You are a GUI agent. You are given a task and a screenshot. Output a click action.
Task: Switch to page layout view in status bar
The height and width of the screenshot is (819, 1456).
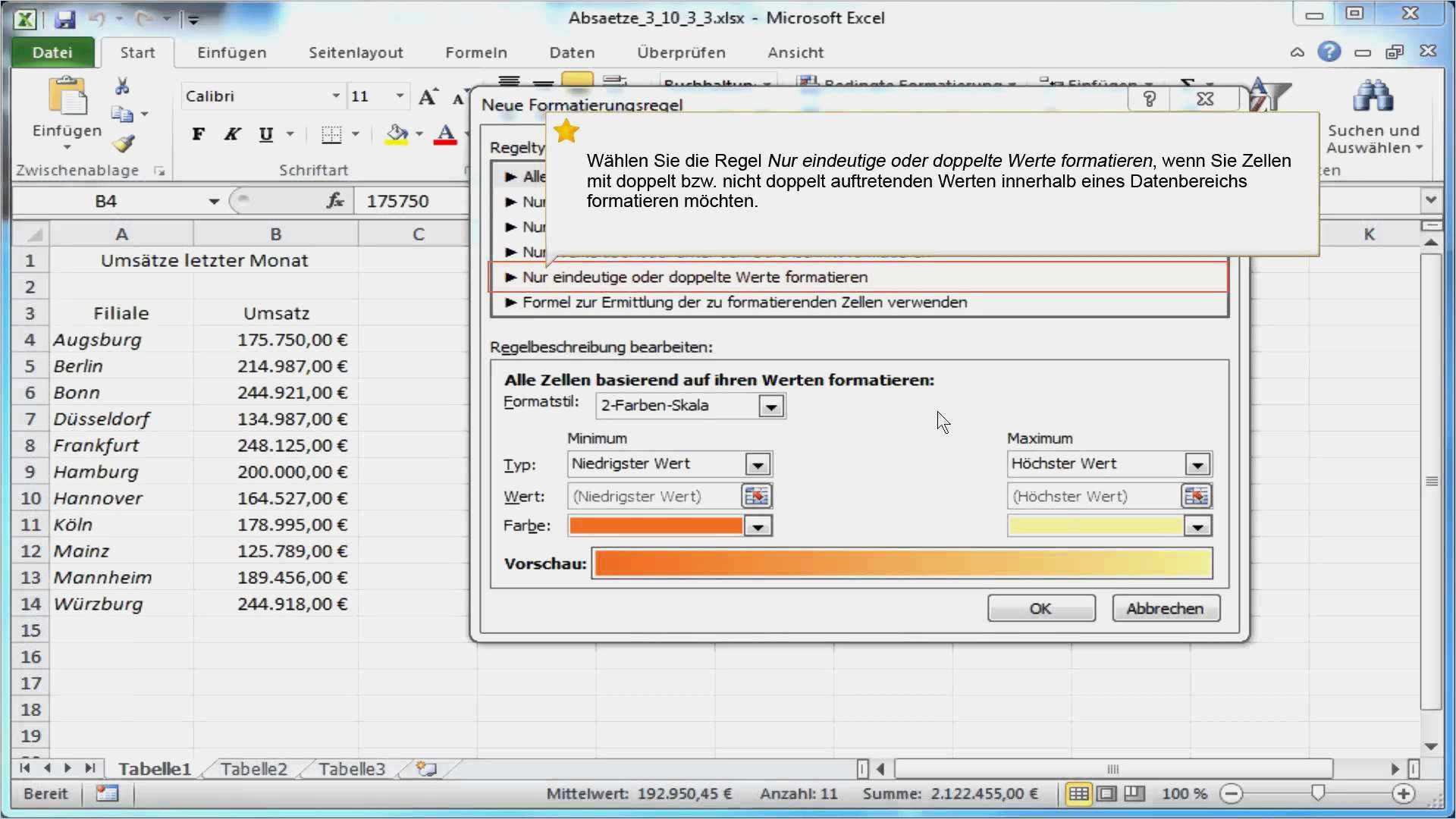click(x=1106, y=794)
